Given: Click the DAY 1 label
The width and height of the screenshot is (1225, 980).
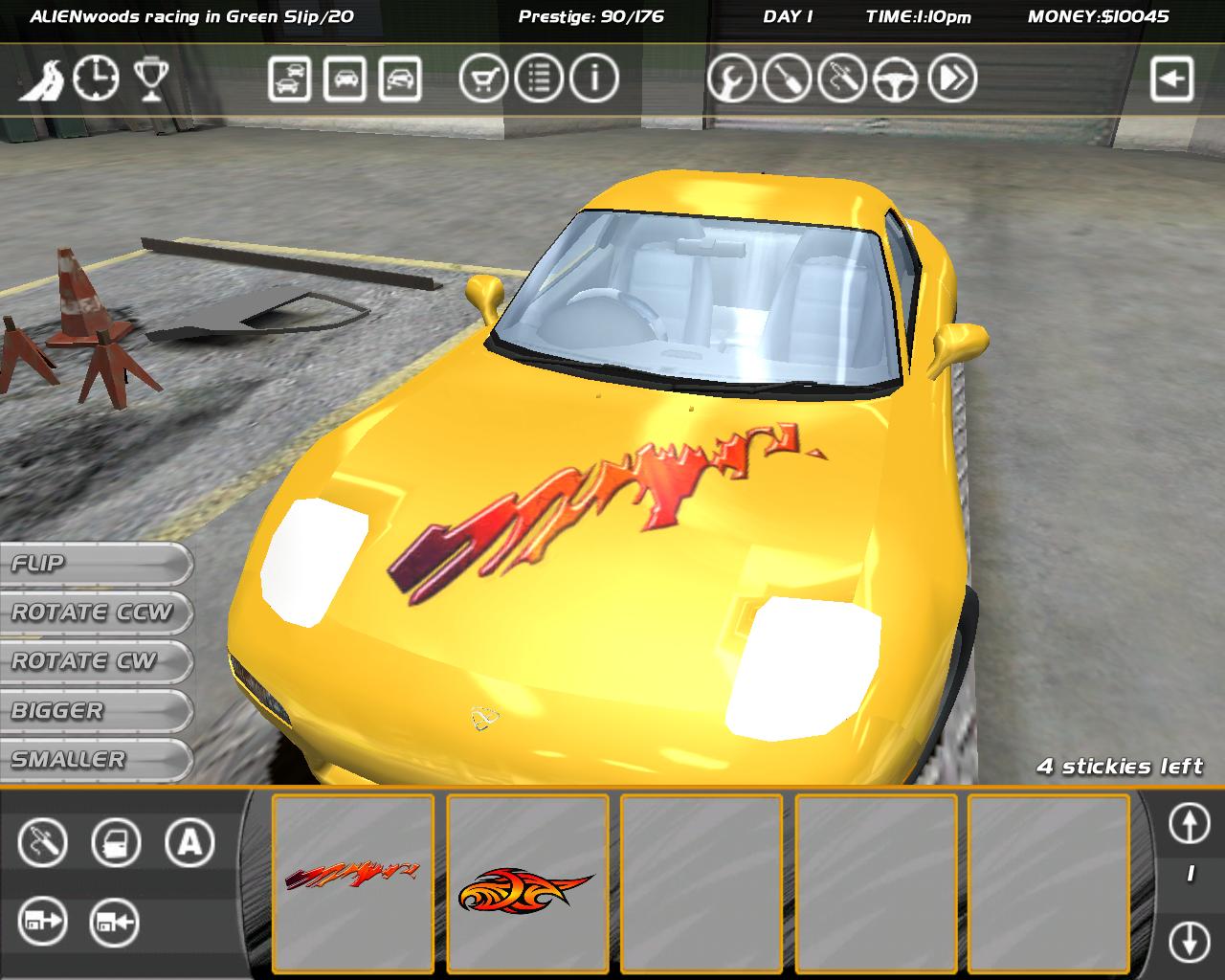Looking at the screenshot, I should [x=789, y=16].
